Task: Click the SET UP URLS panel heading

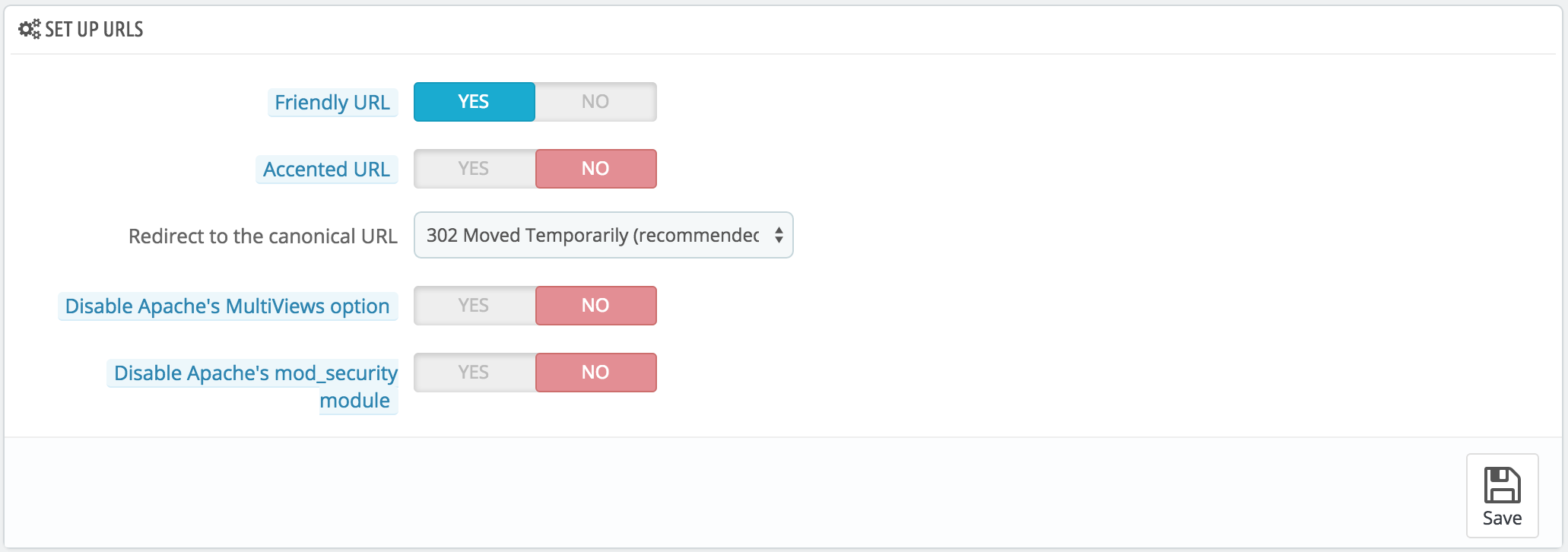Action: [x=94, y=30]
